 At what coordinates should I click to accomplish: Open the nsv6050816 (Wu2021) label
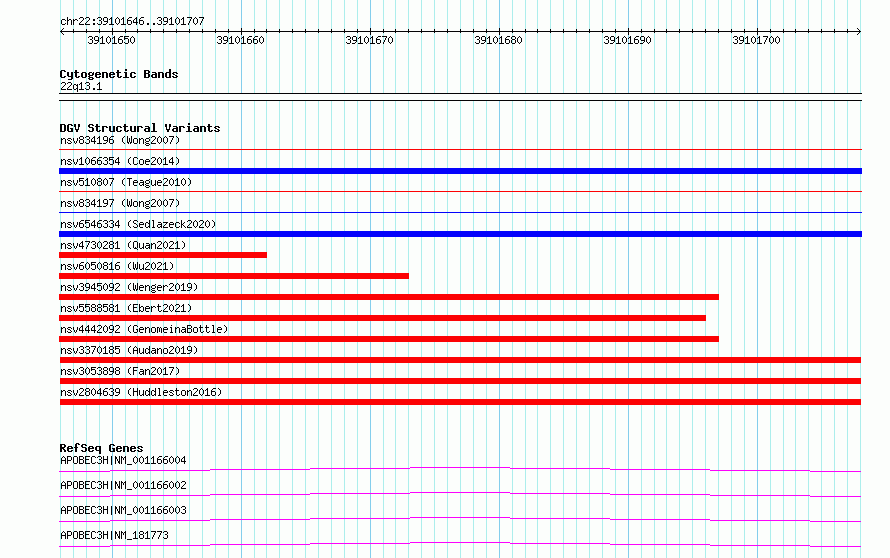coord(117,266)
